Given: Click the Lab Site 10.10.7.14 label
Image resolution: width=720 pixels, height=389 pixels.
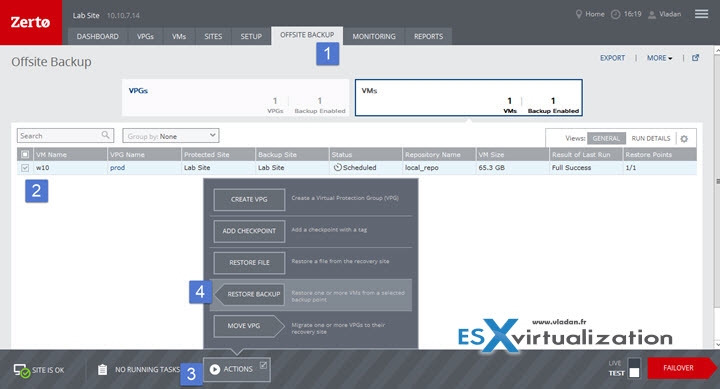Looking at the screenshot, I should 106,15.
